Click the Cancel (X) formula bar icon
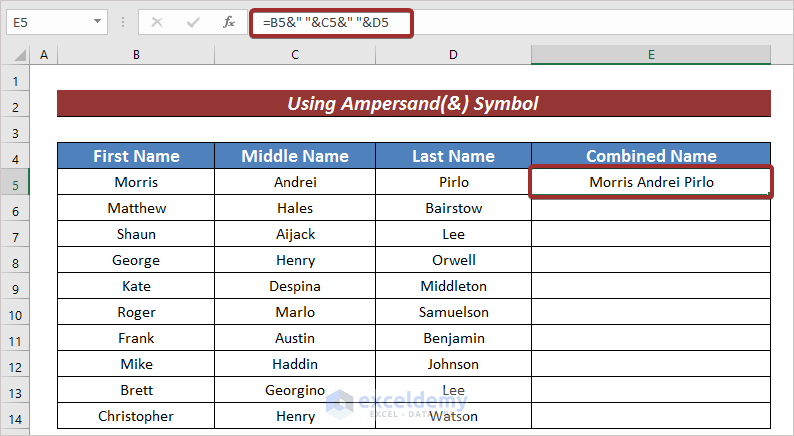The width and height of the screenshot is (794, 436). (x=157, y=22)
